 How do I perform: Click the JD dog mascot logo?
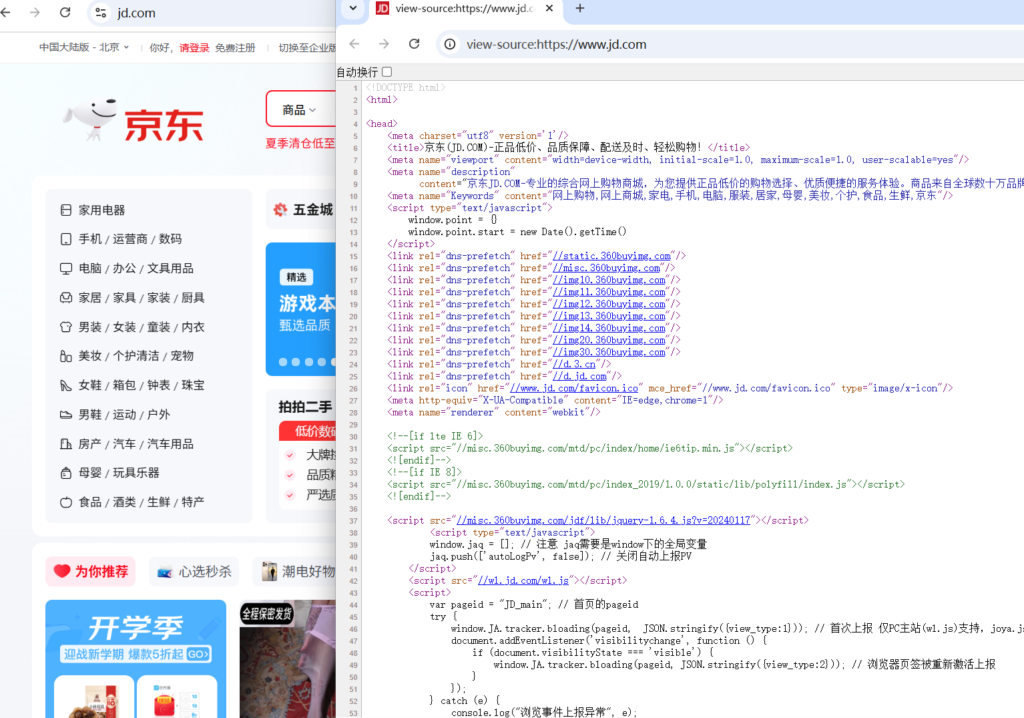point(90,120)
